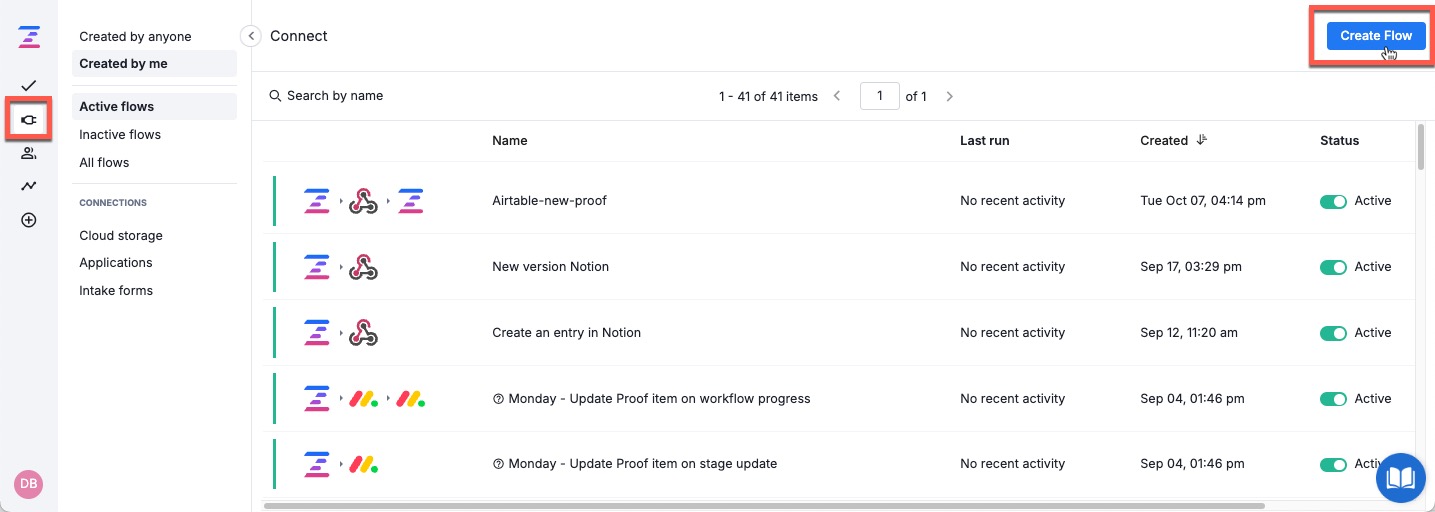The height and width of the screenshot is (512, 1435).
Task: Click the Create Flow button
Action: pyautogui.click(x=1375, y=36)
